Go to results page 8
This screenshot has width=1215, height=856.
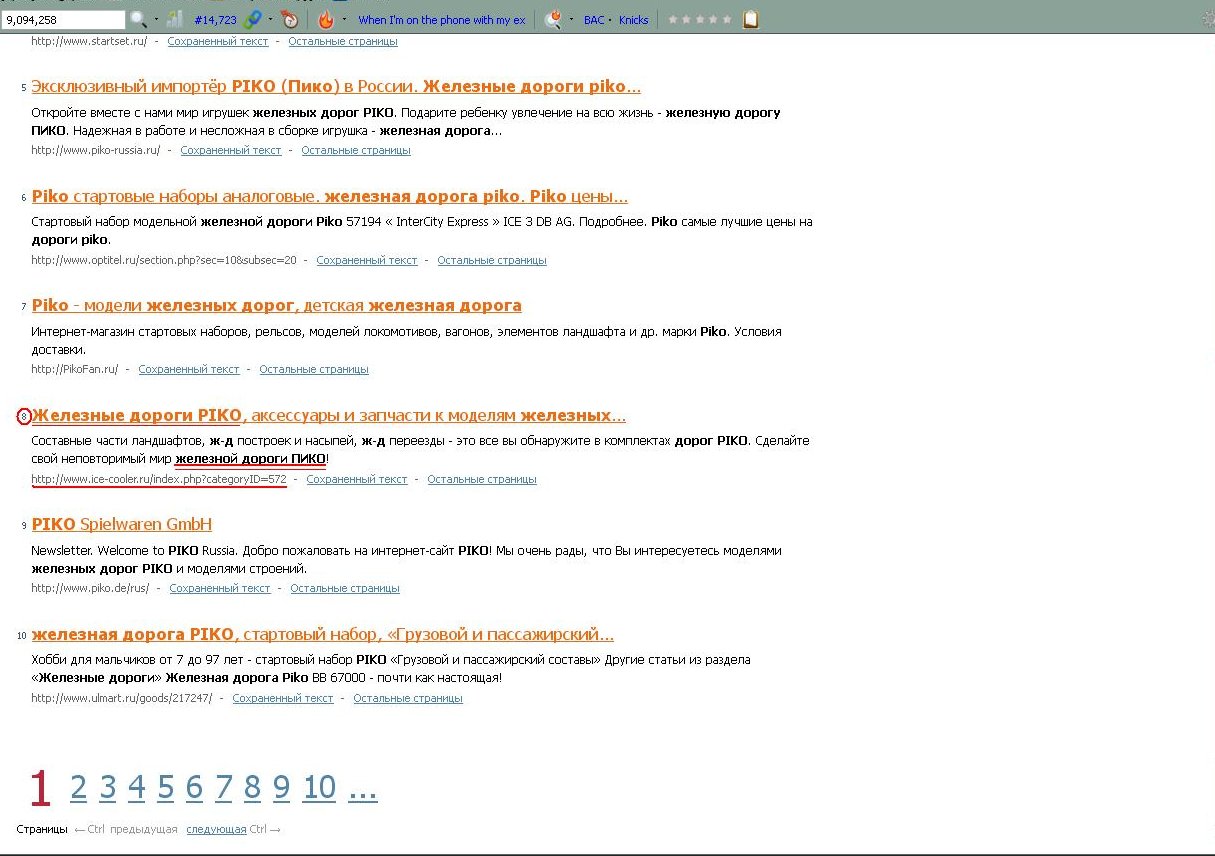tap(252, 788)
